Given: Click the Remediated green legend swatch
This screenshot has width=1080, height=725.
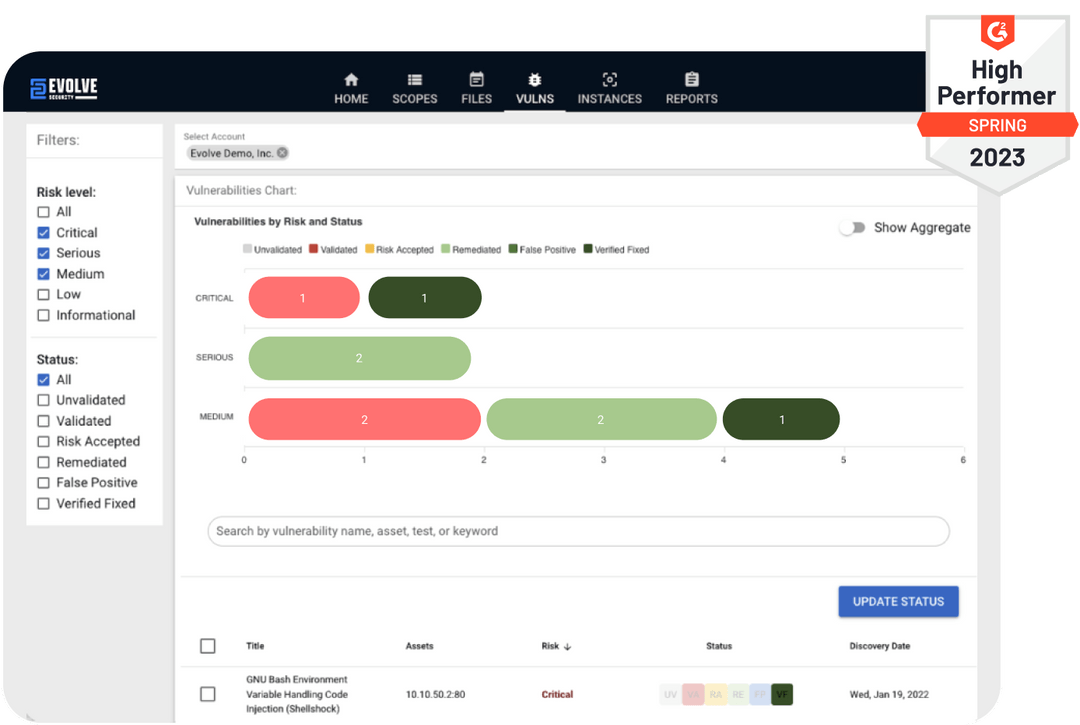Looking at the screenshot, I should 445,247.
